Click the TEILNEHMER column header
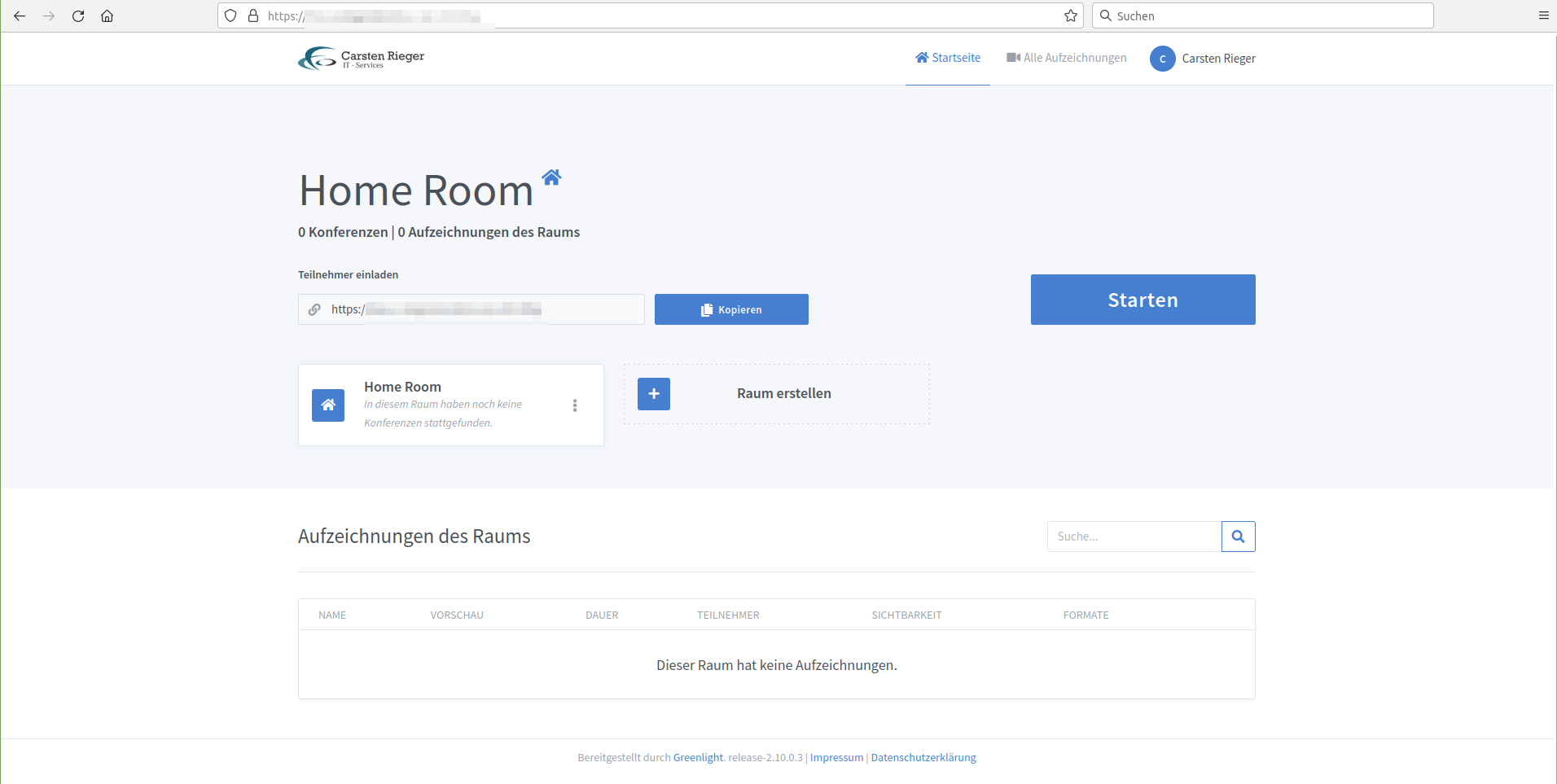The width and height of the screenshot is (1557, 784). point(728,615)
